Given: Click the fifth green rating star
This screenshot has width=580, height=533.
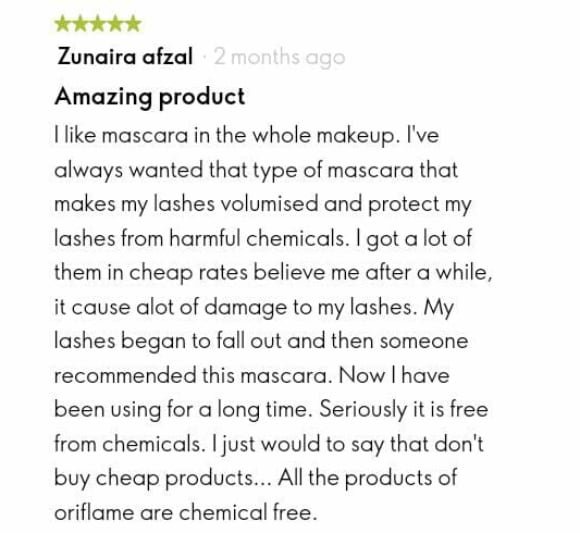Looking at the screenshot, I should coord(132,24).
